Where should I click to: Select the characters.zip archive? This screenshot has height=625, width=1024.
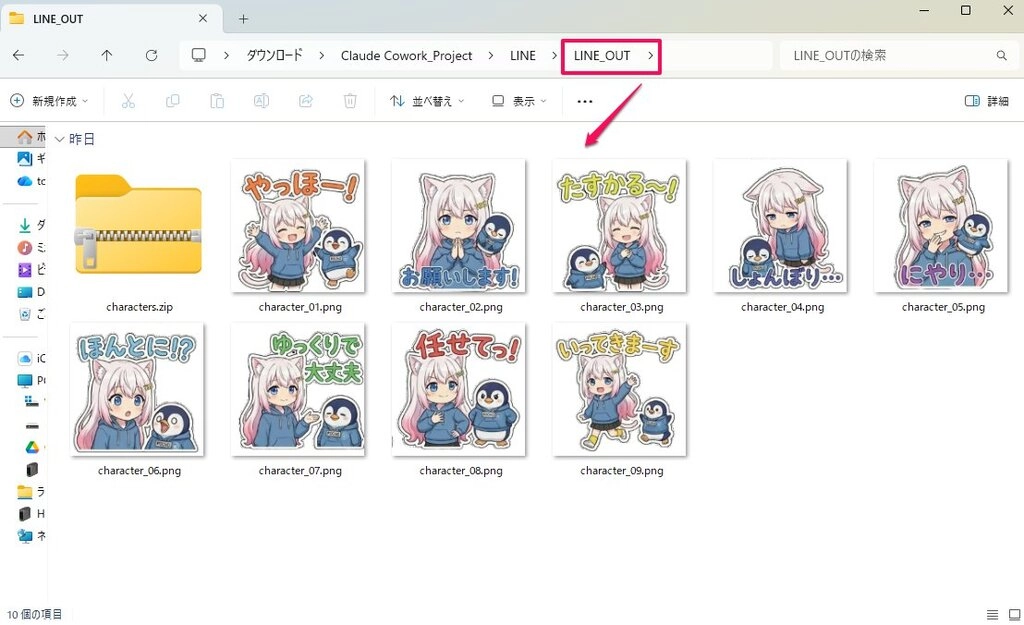click(138, 225)
